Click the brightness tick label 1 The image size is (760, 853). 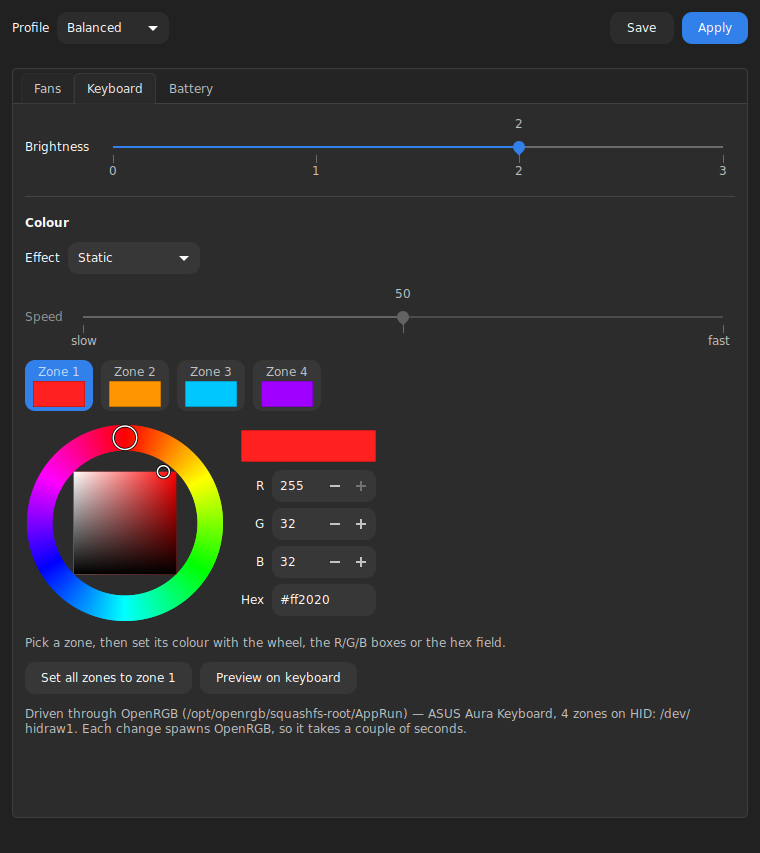click(316, 171)
